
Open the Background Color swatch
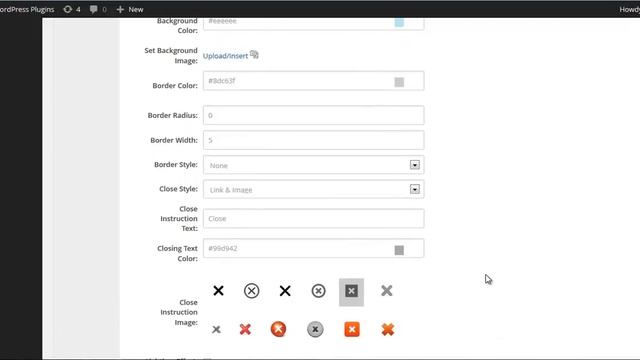tap(399, 22)
